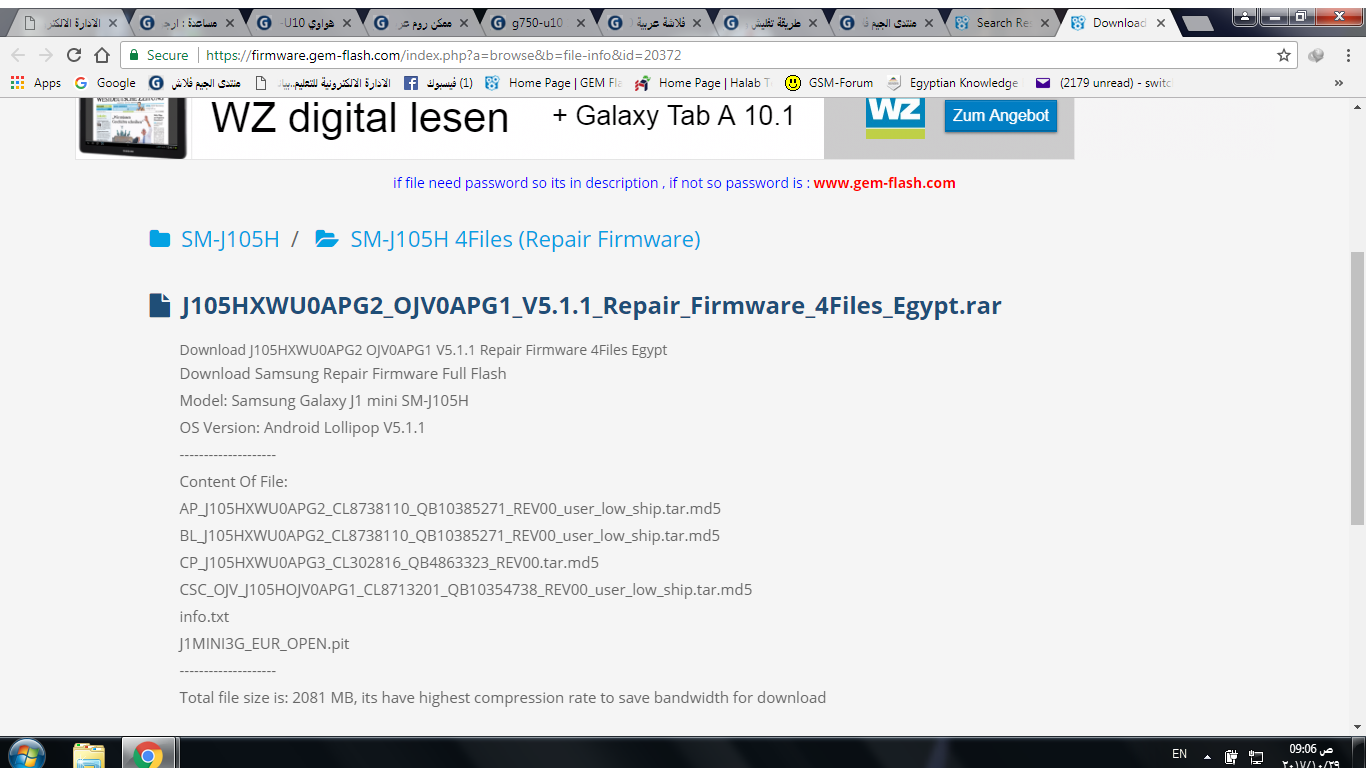
Task: Reload the current page
Action: point(74,56)
